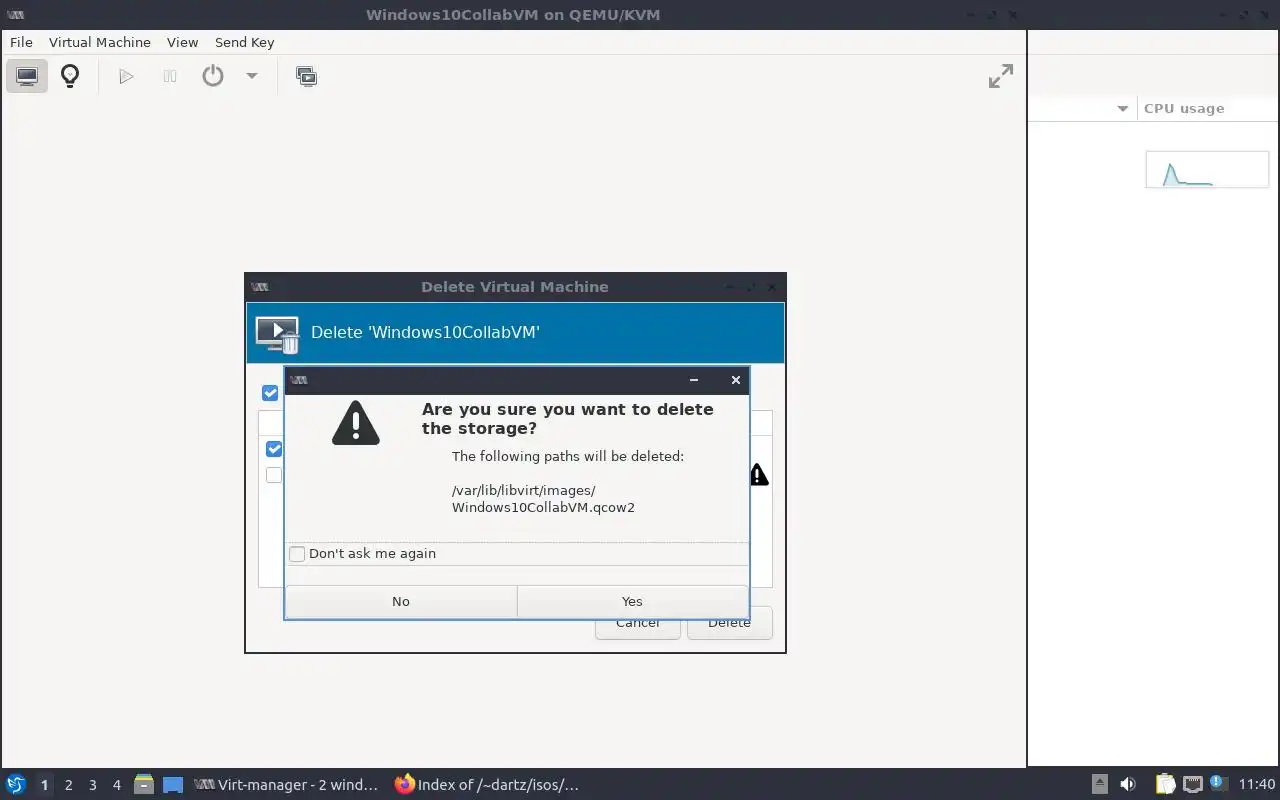The image size is (1280, 800).
Task: Tick the 'Don't ask me again' checkbox
Action: (x=297, y=554)
